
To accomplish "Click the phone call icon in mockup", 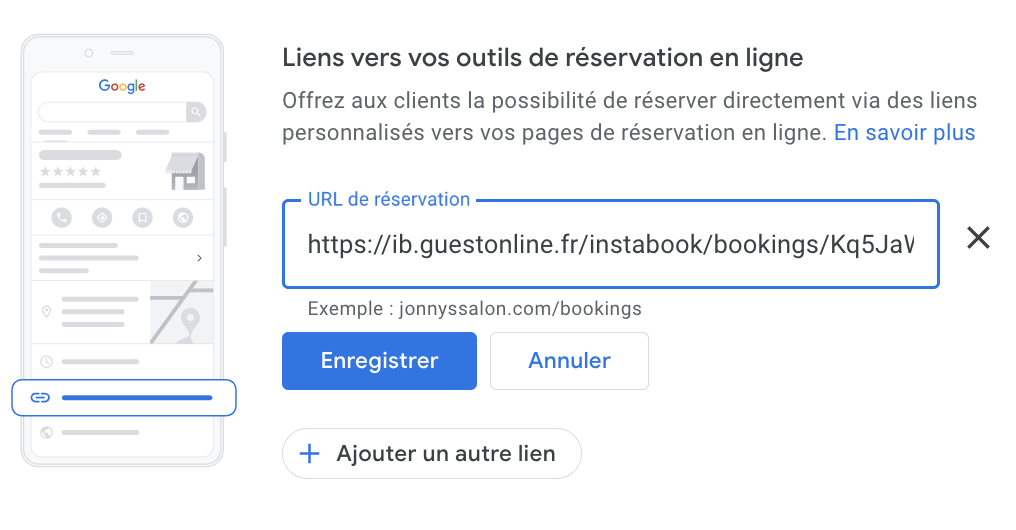I will pos(62,218).
